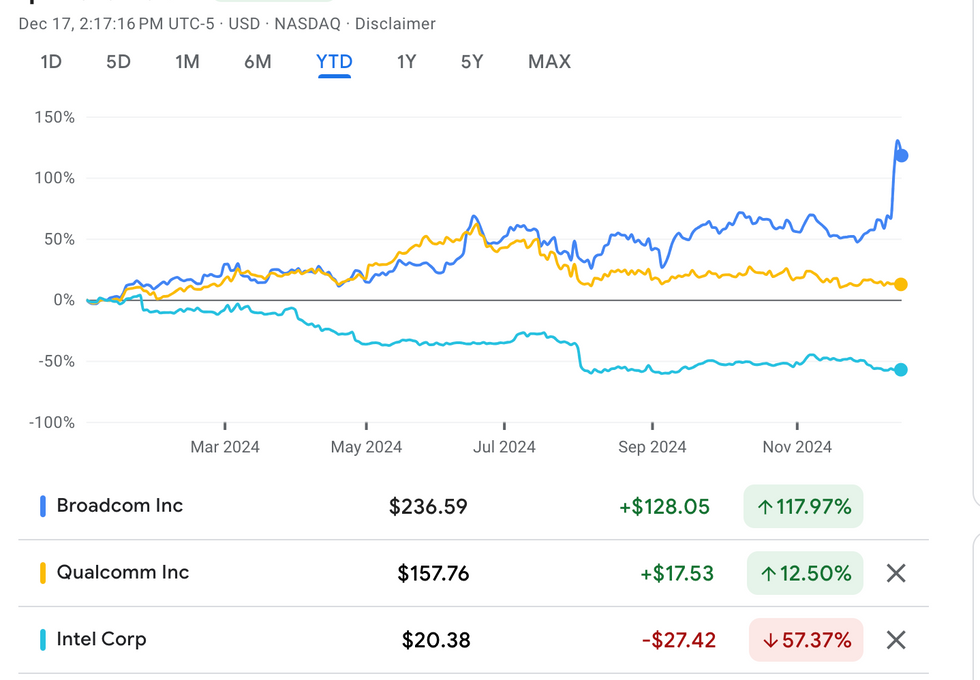The width and height of the screenshot is (980, 680).
Task: Click Intel's 57.37% decline badge
Action: (x=805, y=640)
